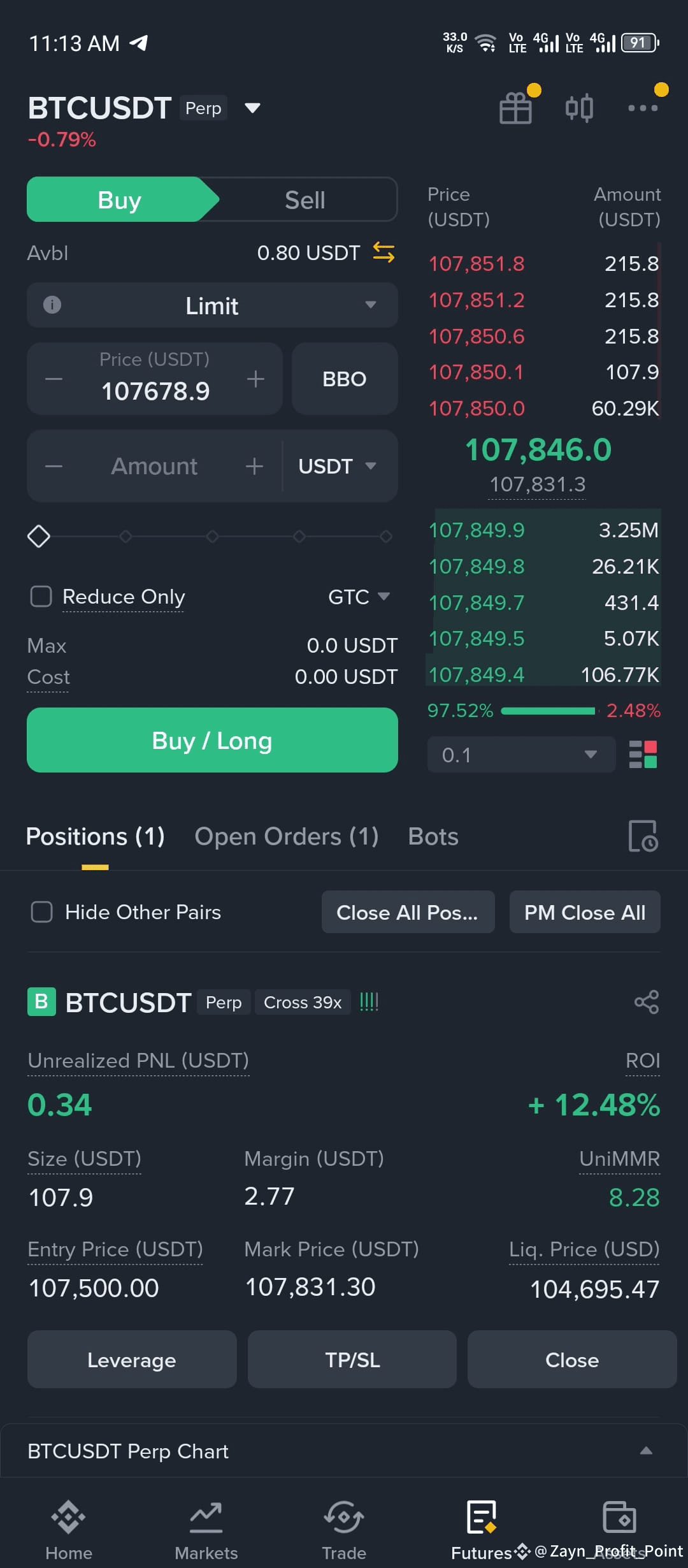
Task: Enable the Reduce Only checkbox
Action: point(41,597)
